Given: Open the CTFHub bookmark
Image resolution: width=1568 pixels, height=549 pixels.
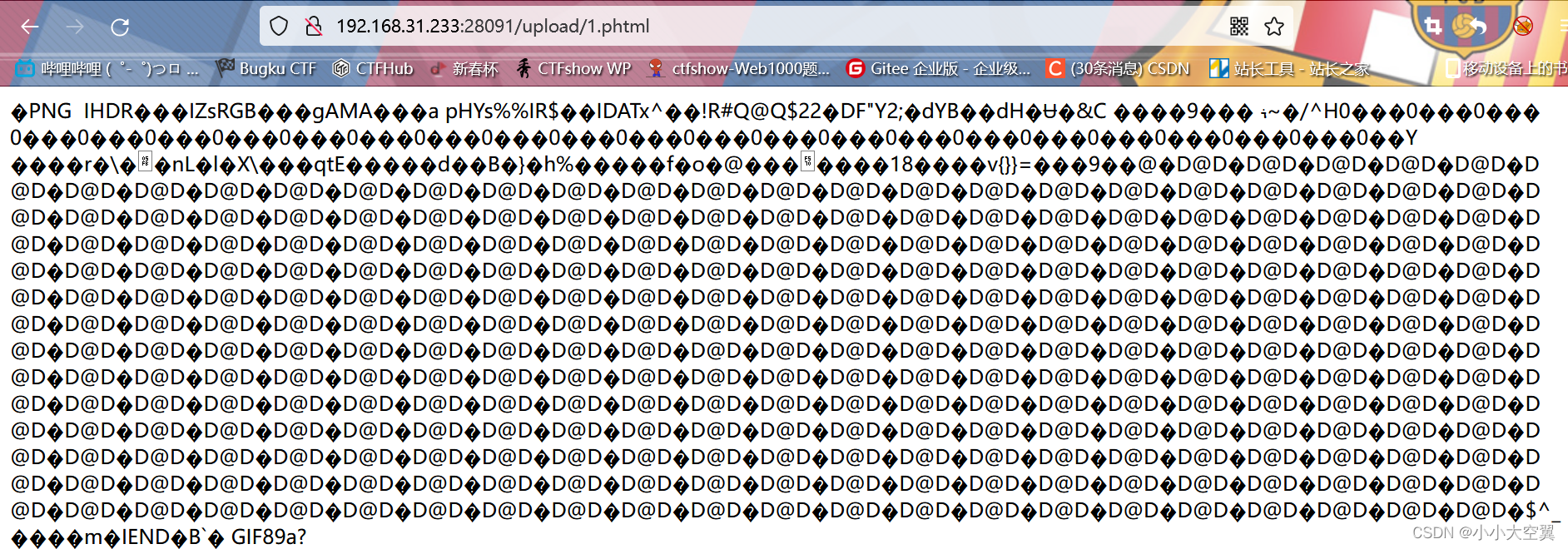Looking at the screenshot, I should pos(373,69).
